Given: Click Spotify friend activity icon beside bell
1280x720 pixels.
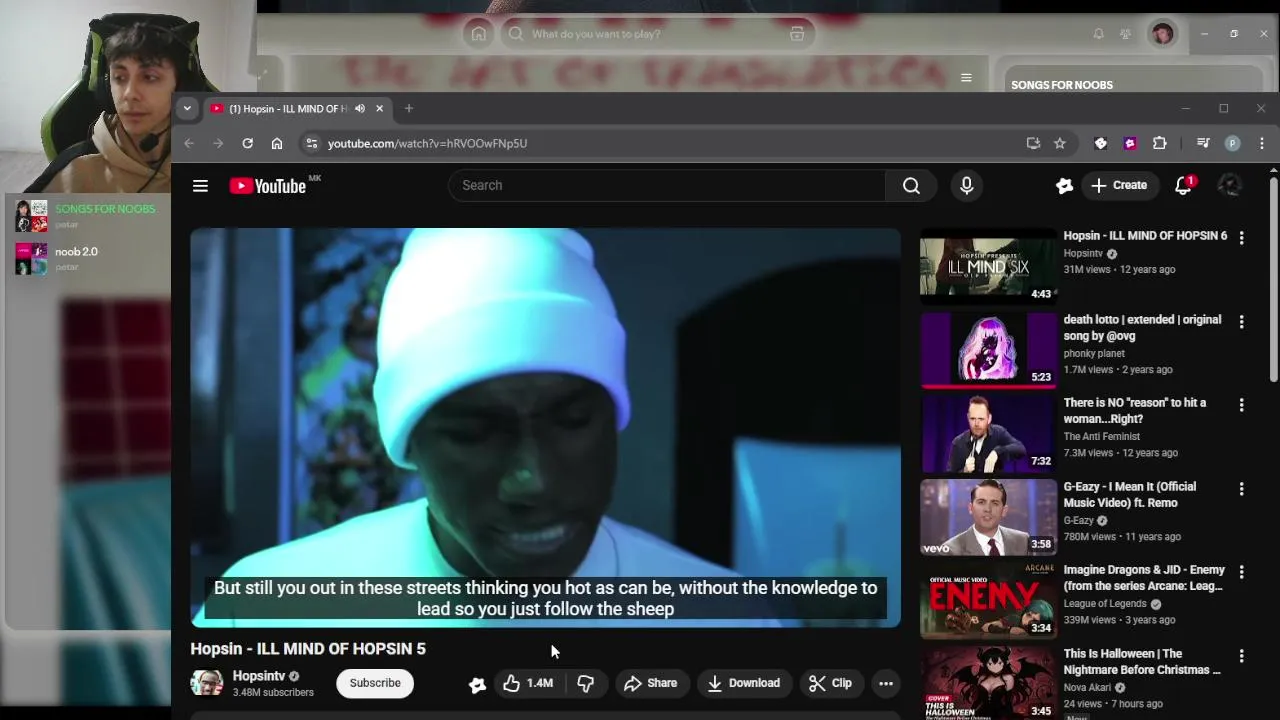Looking at the screenshot, I should click(1125, 34).
